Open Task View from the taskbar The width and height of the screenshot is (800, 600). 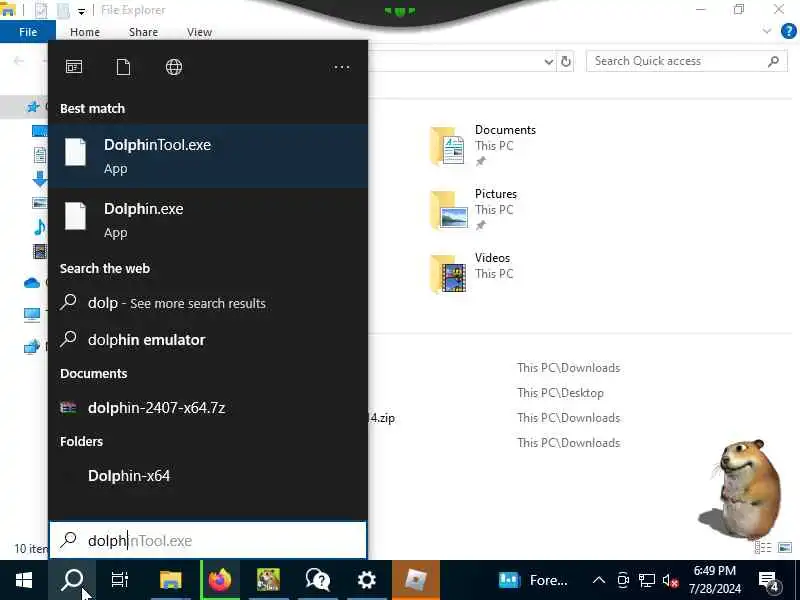[x=120, y=580]
